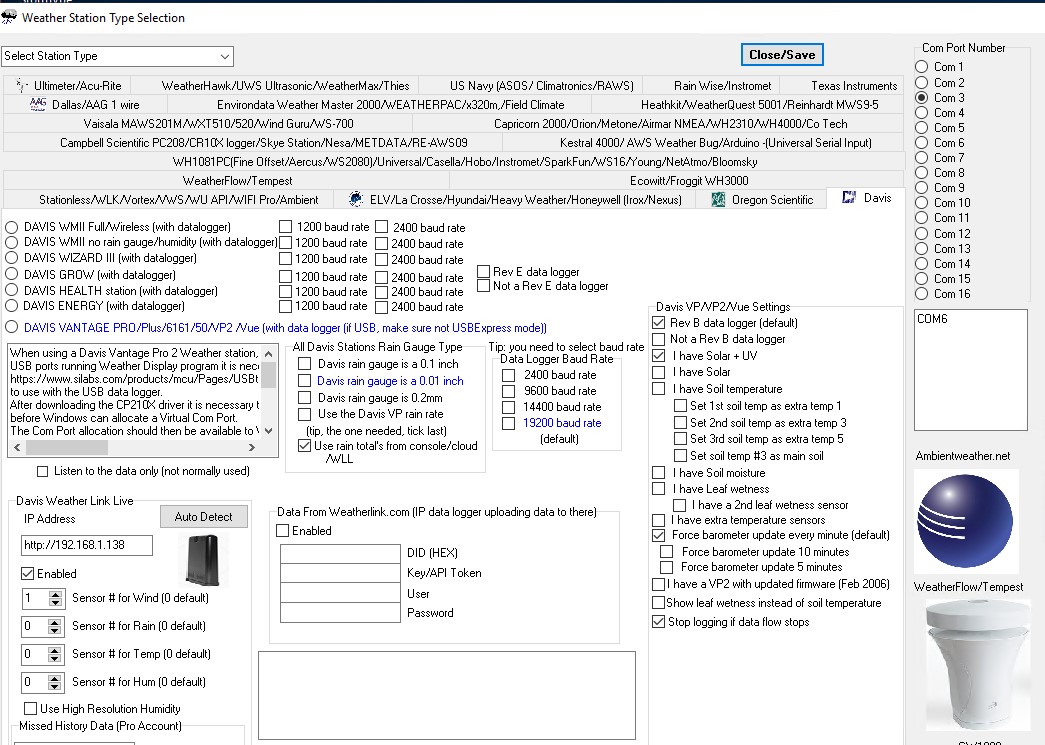Decrease the Sensor # for Temp value
Viewport: 1045px width, 745px height.
click(x=55, y=658)
